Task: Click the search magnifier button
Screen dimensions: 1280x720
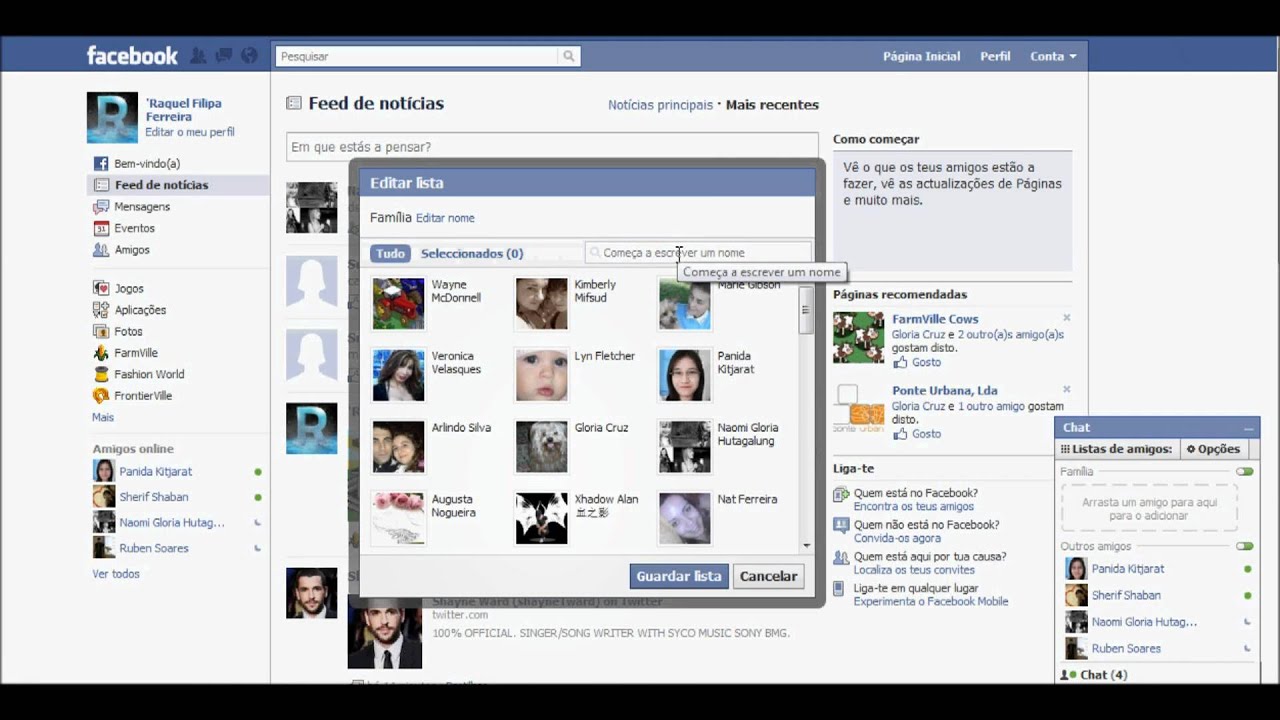Action: [569, 56]
